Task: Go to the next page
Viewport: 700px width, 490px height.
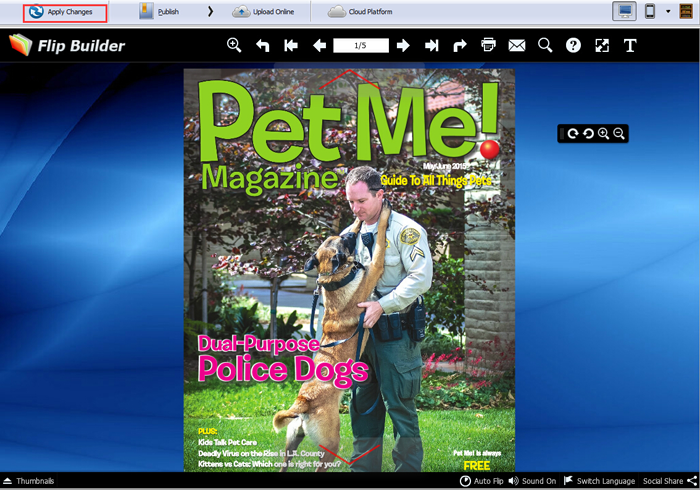Action: pyautogui.click(x=403, y=45)
